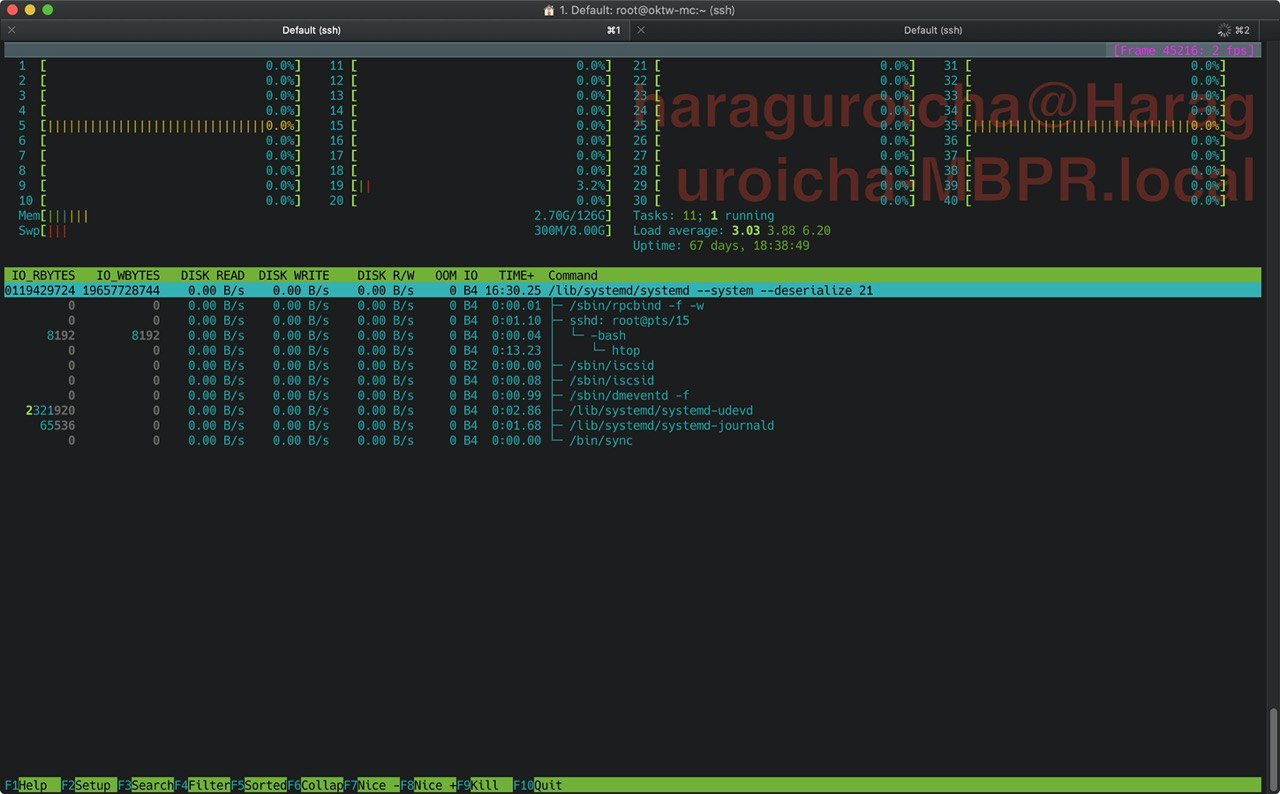The image size is (1280, 794).
Task: Click the CPU 35 usage meter
Action: pyautogui.click(x=1085, y=125)
